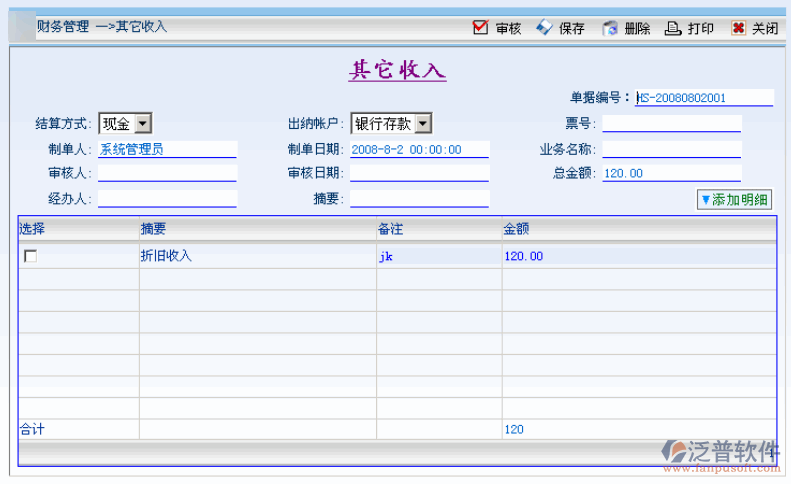Click the 单据编号 input field
Image resolution: width=791 pixels, height=484 pixels.
point(704,98)
